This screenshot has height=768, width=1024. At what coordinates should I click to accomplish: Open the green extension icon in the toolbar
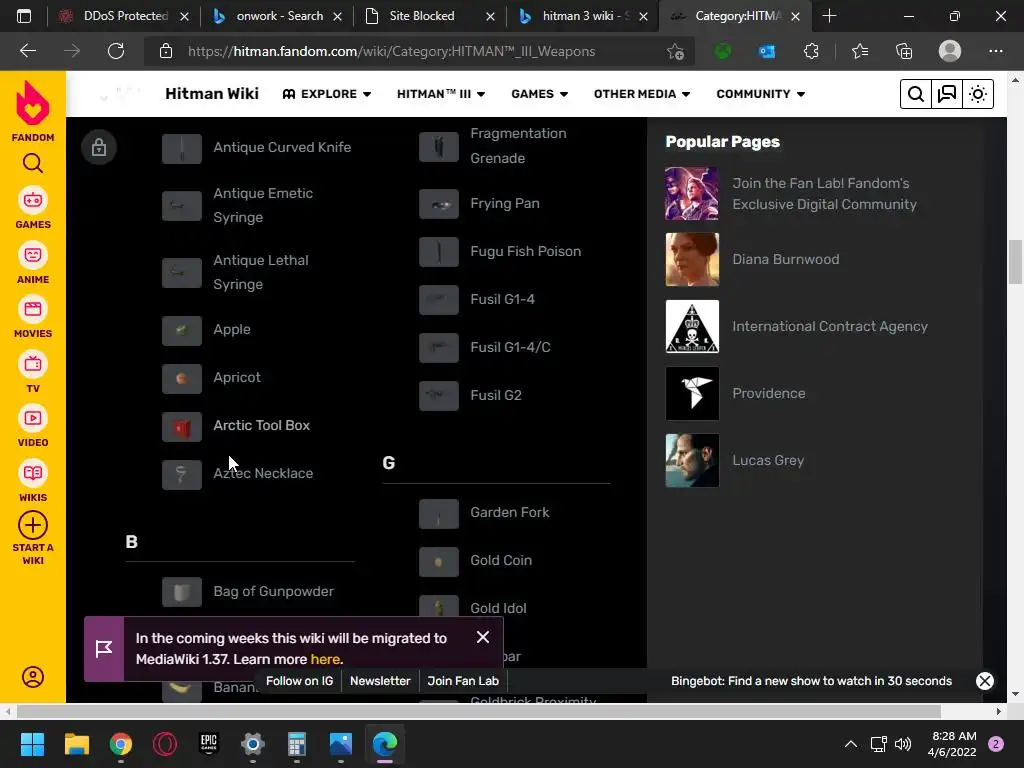[722, 51]
